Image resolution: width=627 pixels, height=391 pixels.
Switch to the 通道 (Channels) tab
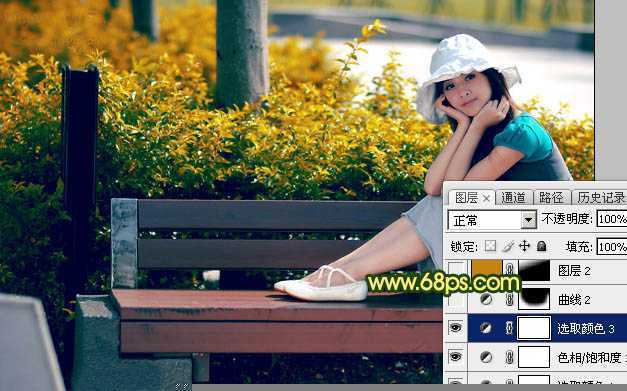pos(513,198)
